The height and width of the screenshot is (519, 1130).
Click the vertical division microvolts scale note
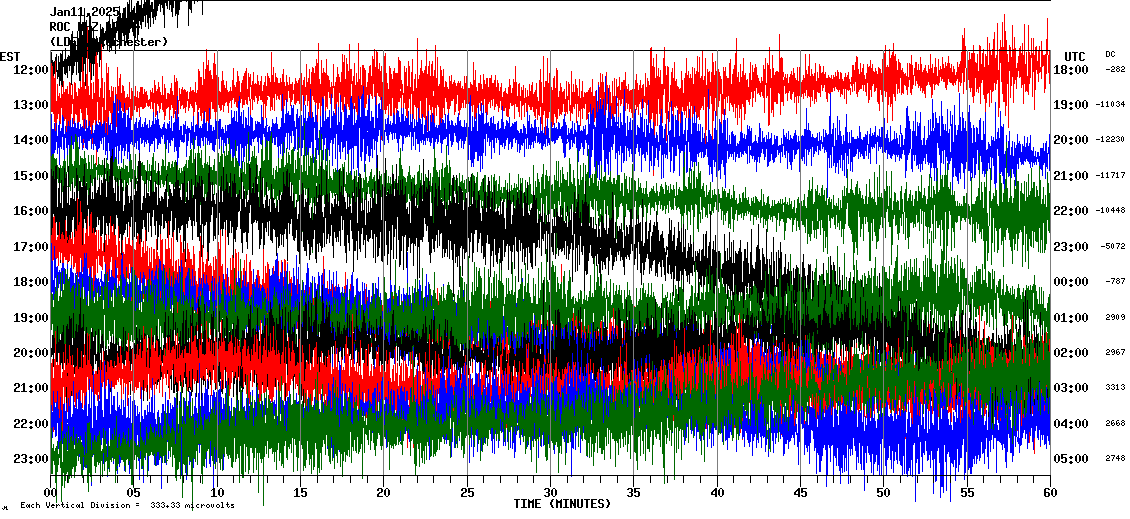127,506
